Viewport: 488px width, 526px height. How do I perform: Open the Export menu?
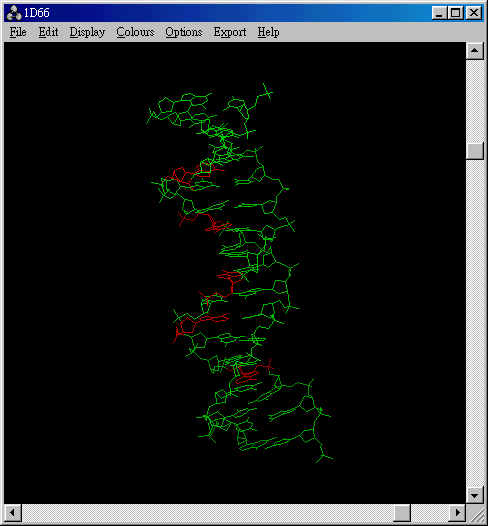coord(230,32)
